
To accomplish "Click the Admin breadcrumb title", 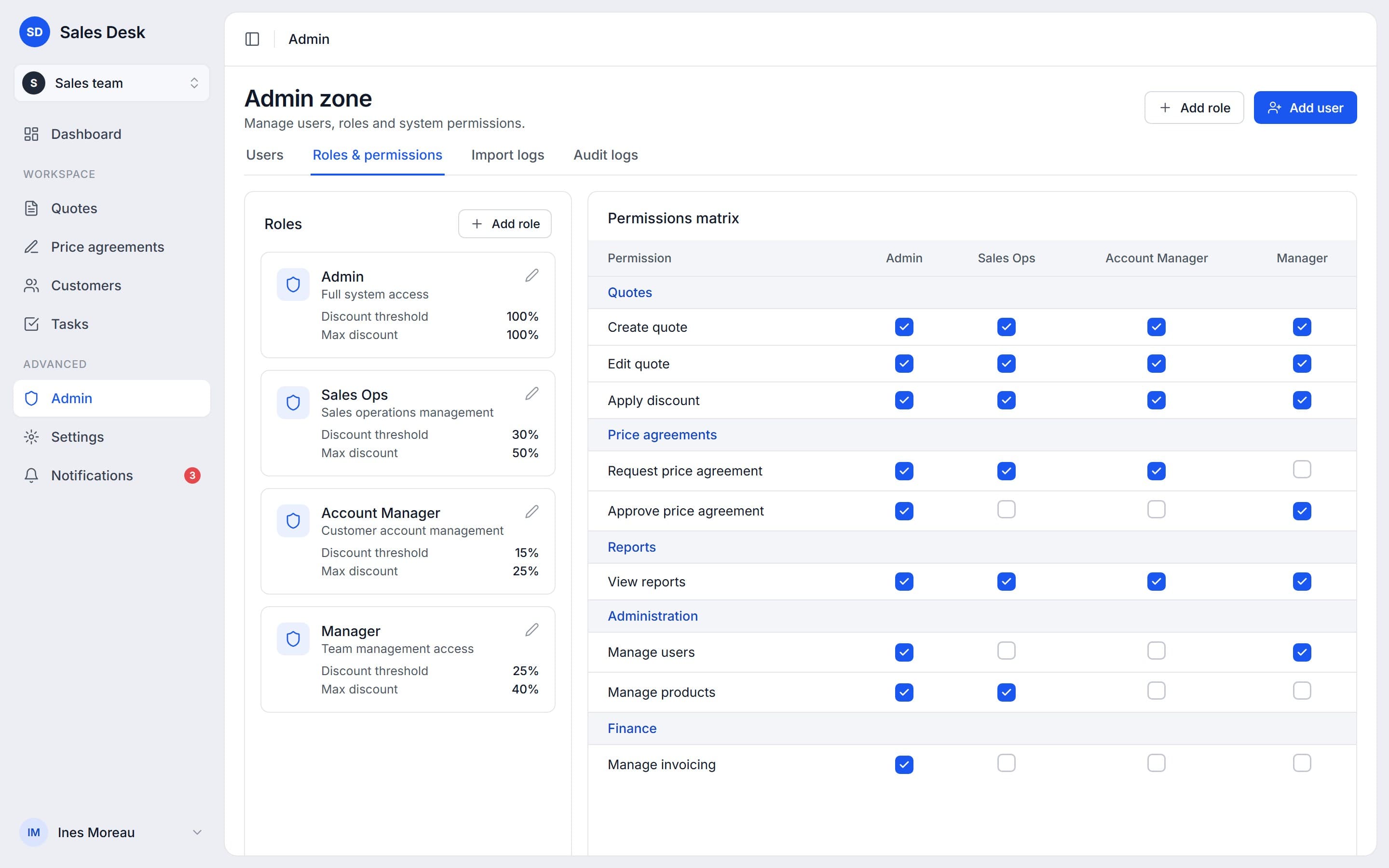I will [x=309, y=39].
